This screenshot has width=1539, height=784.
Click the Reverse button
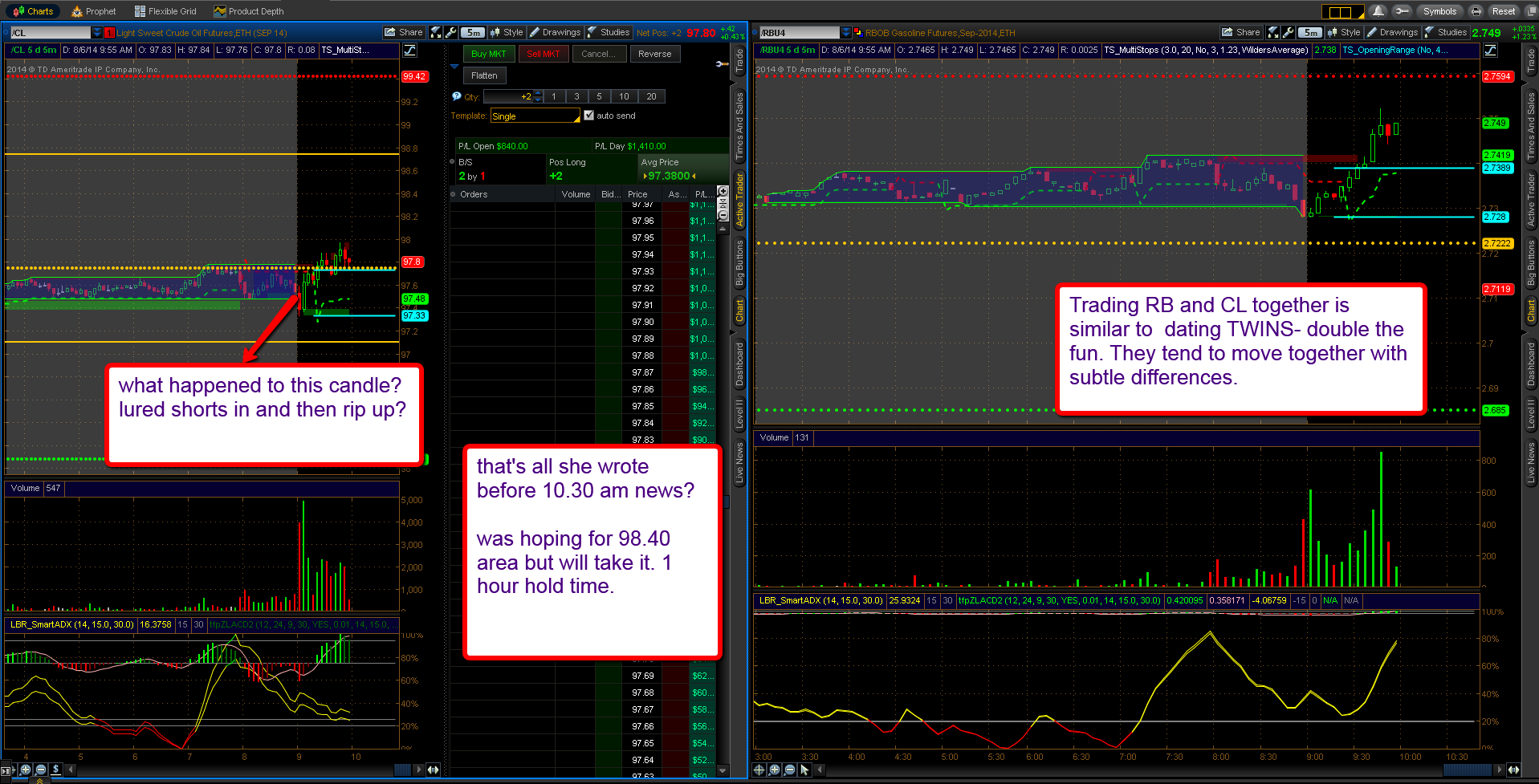tap(655, 54)
